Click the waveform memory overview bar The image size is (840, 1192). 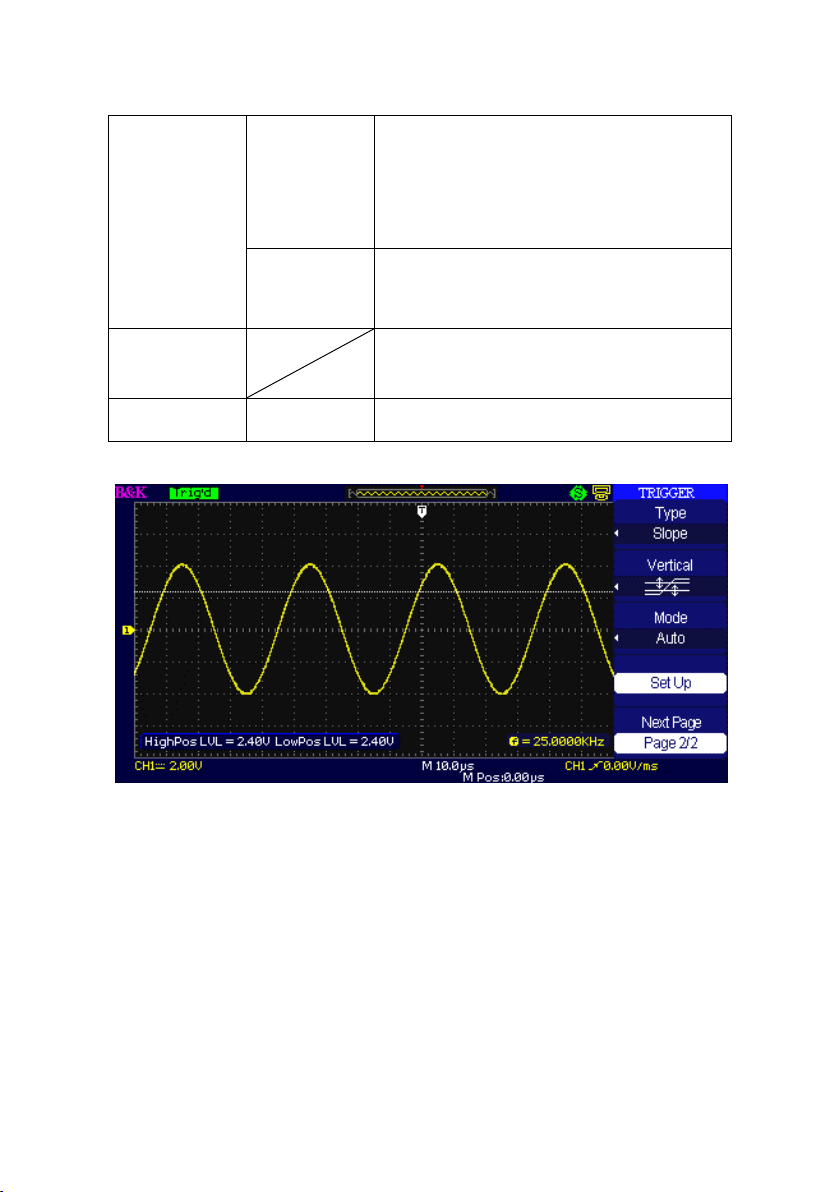pos(422,493)
